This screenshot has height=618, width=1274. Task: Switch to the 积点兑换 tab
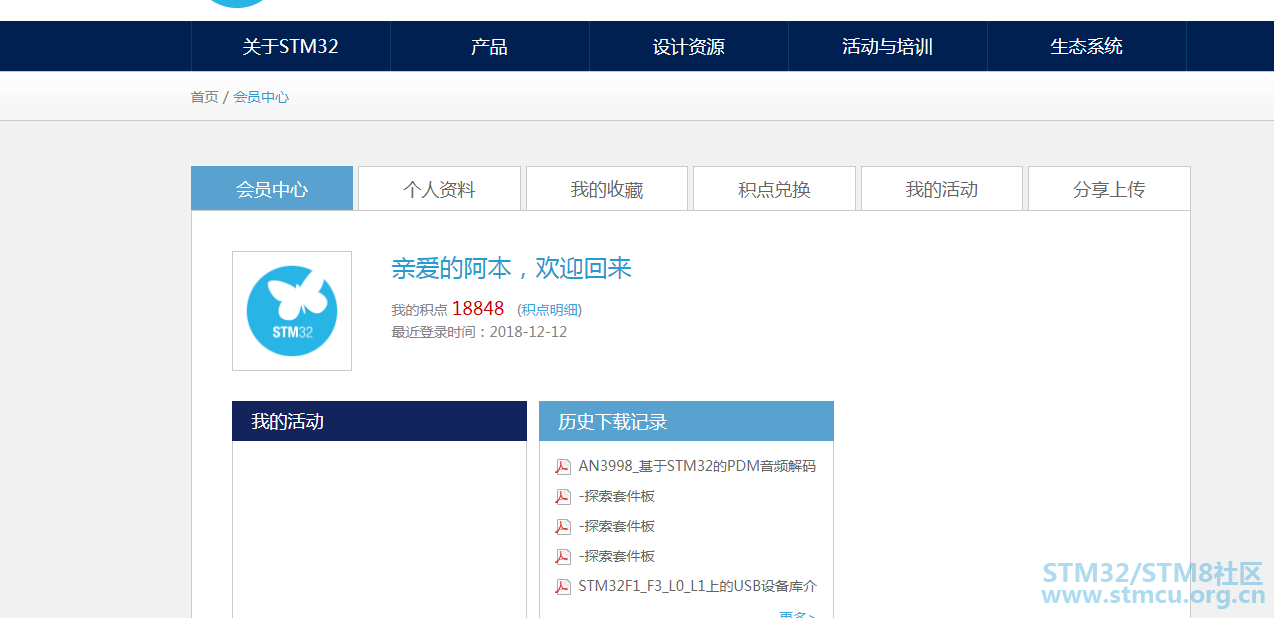point(774,188)
